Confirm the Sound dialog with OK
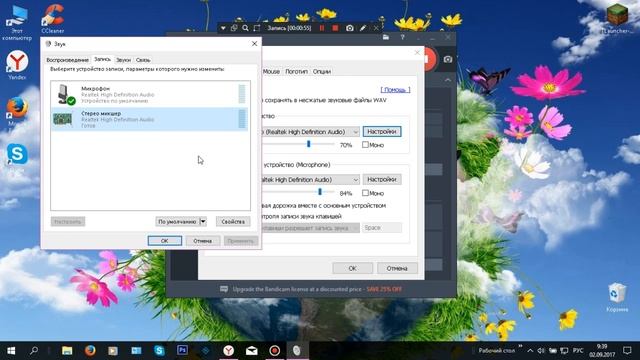The width and height of the screenshot is (640, 360). [x=164, y=241]
